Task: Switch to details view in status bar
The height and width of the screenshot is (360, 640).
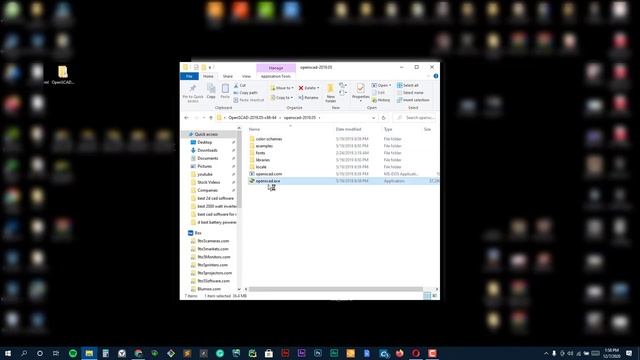Action: coord(427,296)
